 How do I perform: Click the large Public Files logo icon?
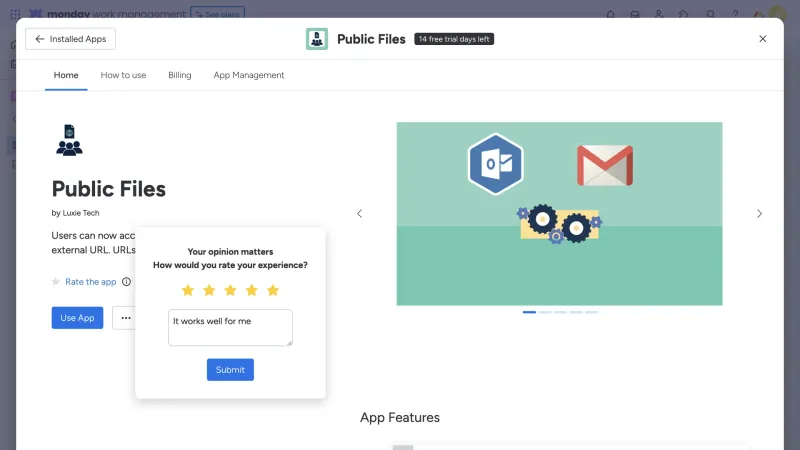pos(69,140)
